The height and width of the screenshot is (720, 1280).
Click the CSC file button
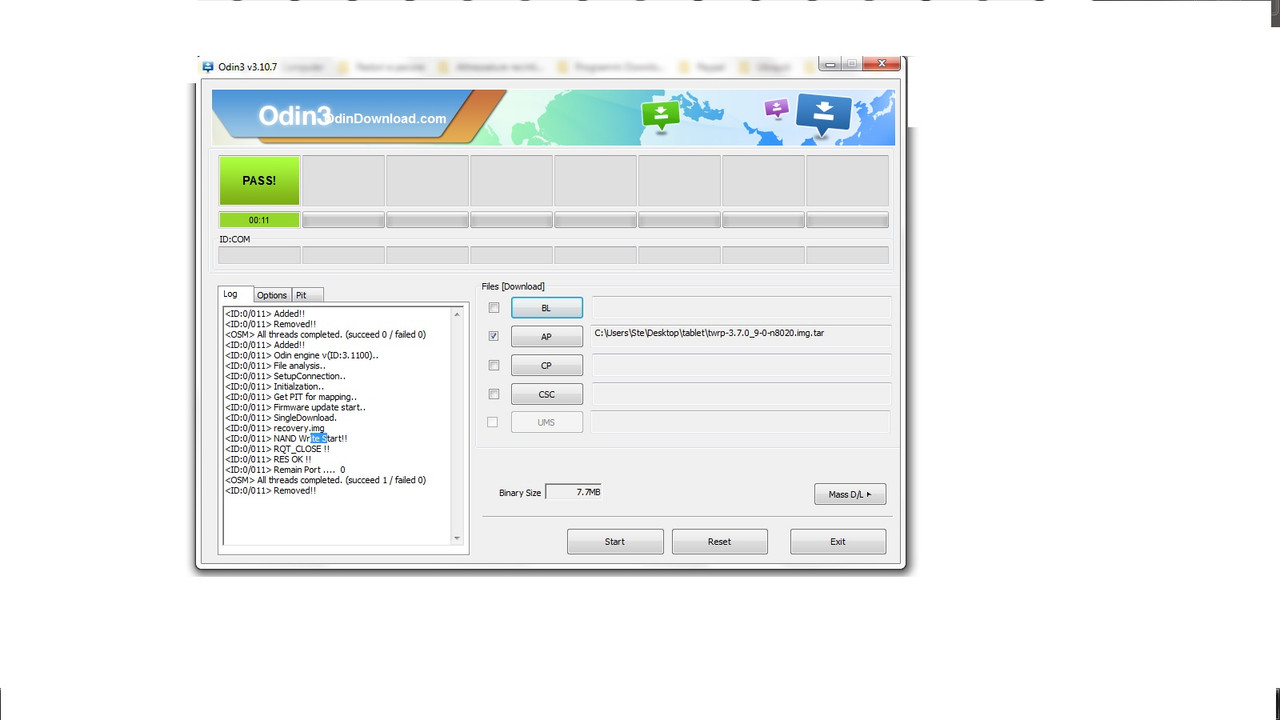(546, 394)
